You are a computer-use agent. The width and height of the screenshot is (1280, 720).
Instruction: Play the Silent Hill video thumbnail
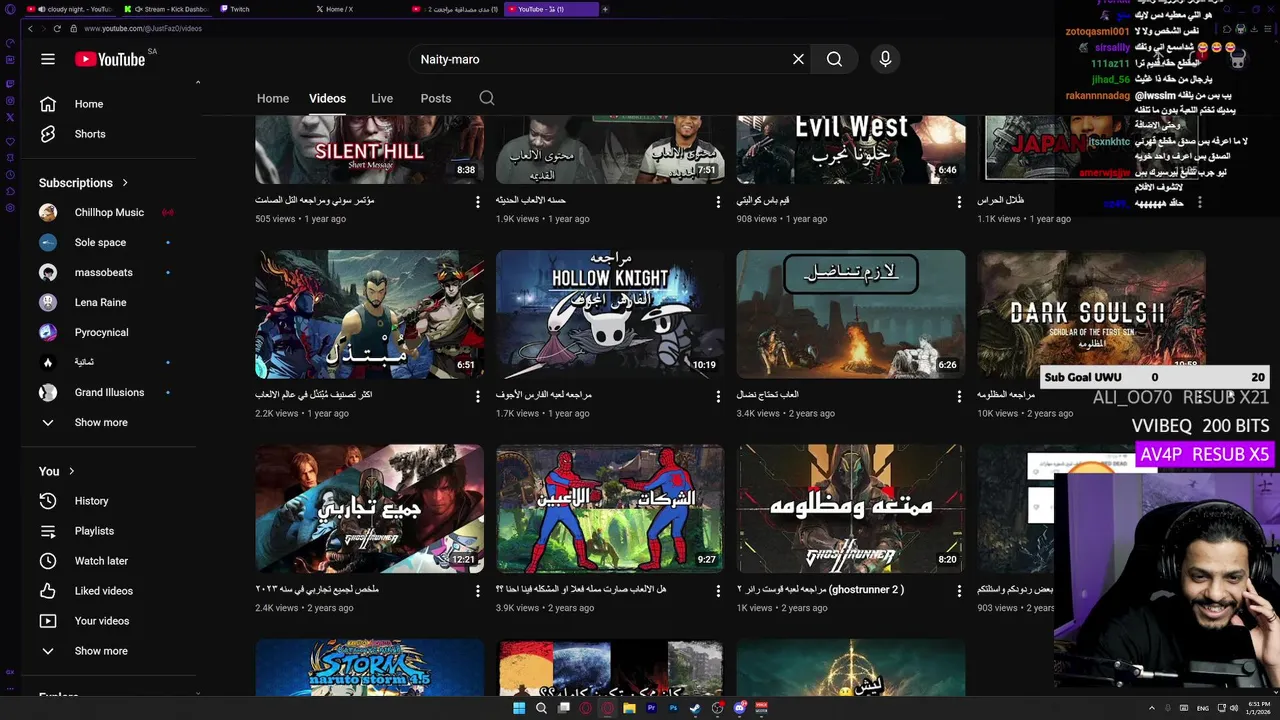click(369, 150)
